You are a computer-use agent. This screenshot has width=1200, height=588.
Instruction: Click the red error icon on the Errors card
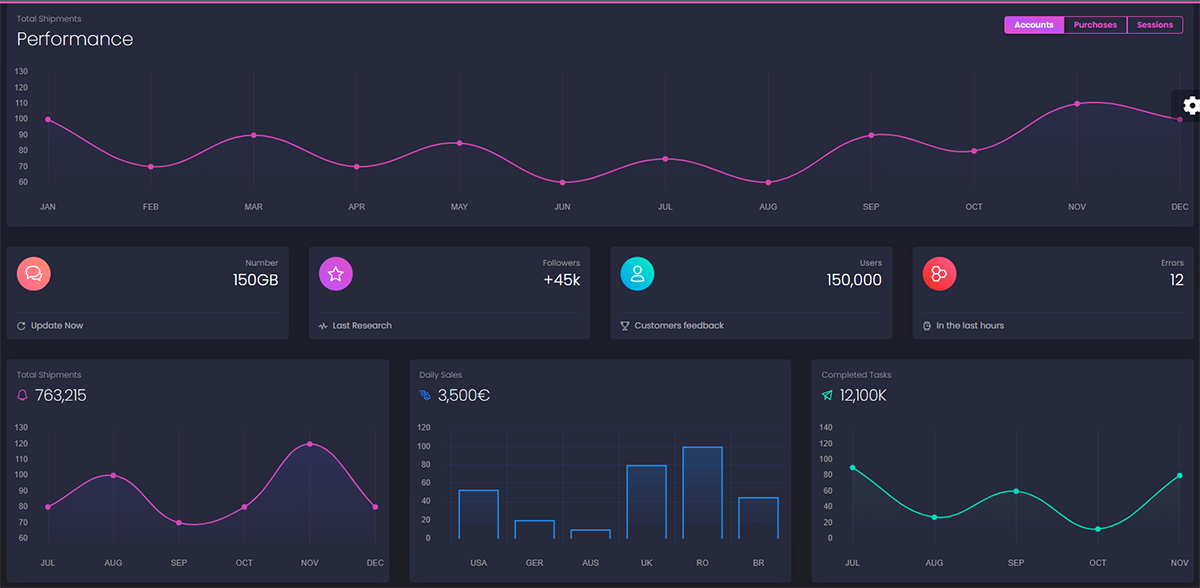(939, 273)
